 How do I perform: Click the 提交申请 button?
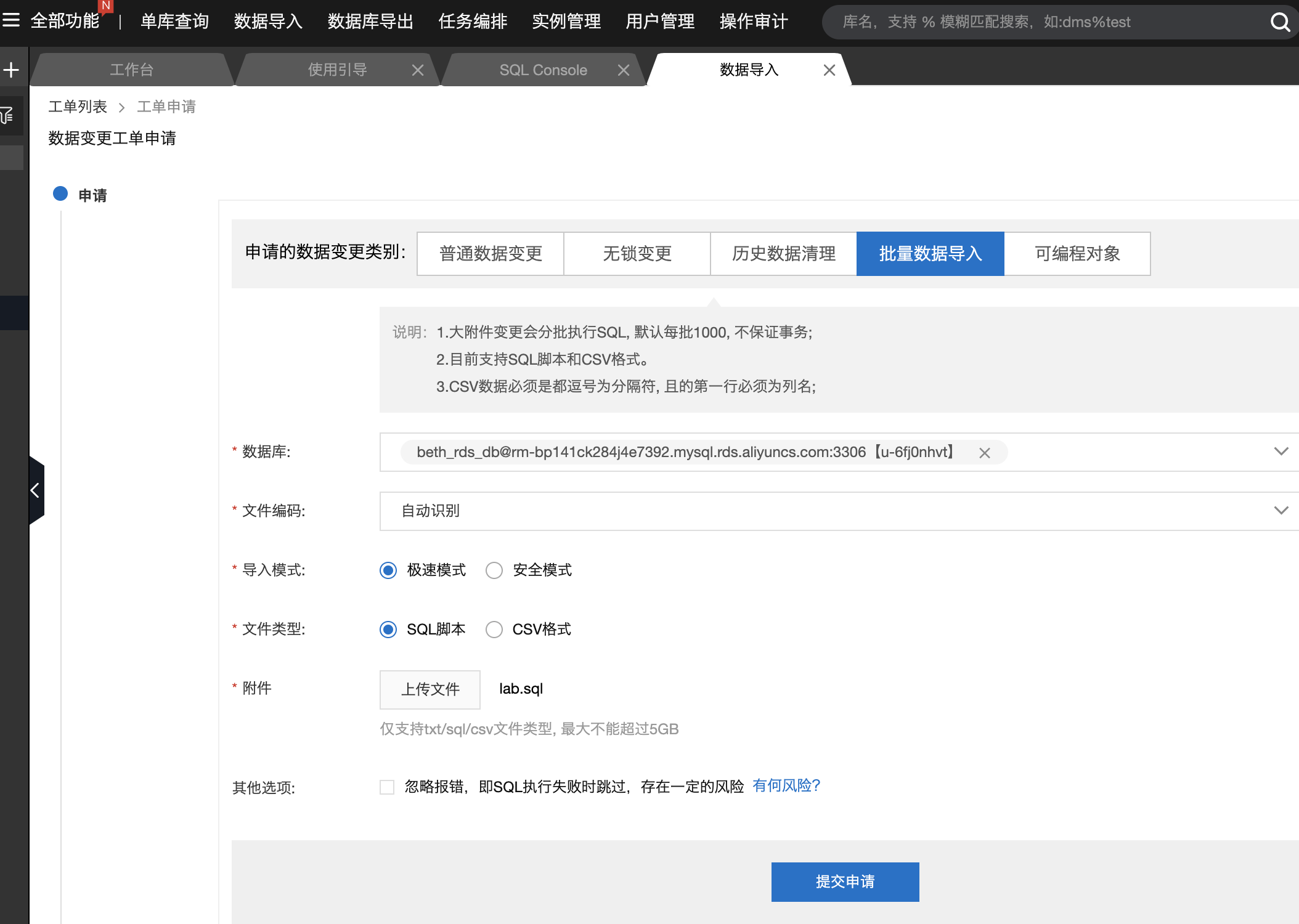(x=845, y=881)
